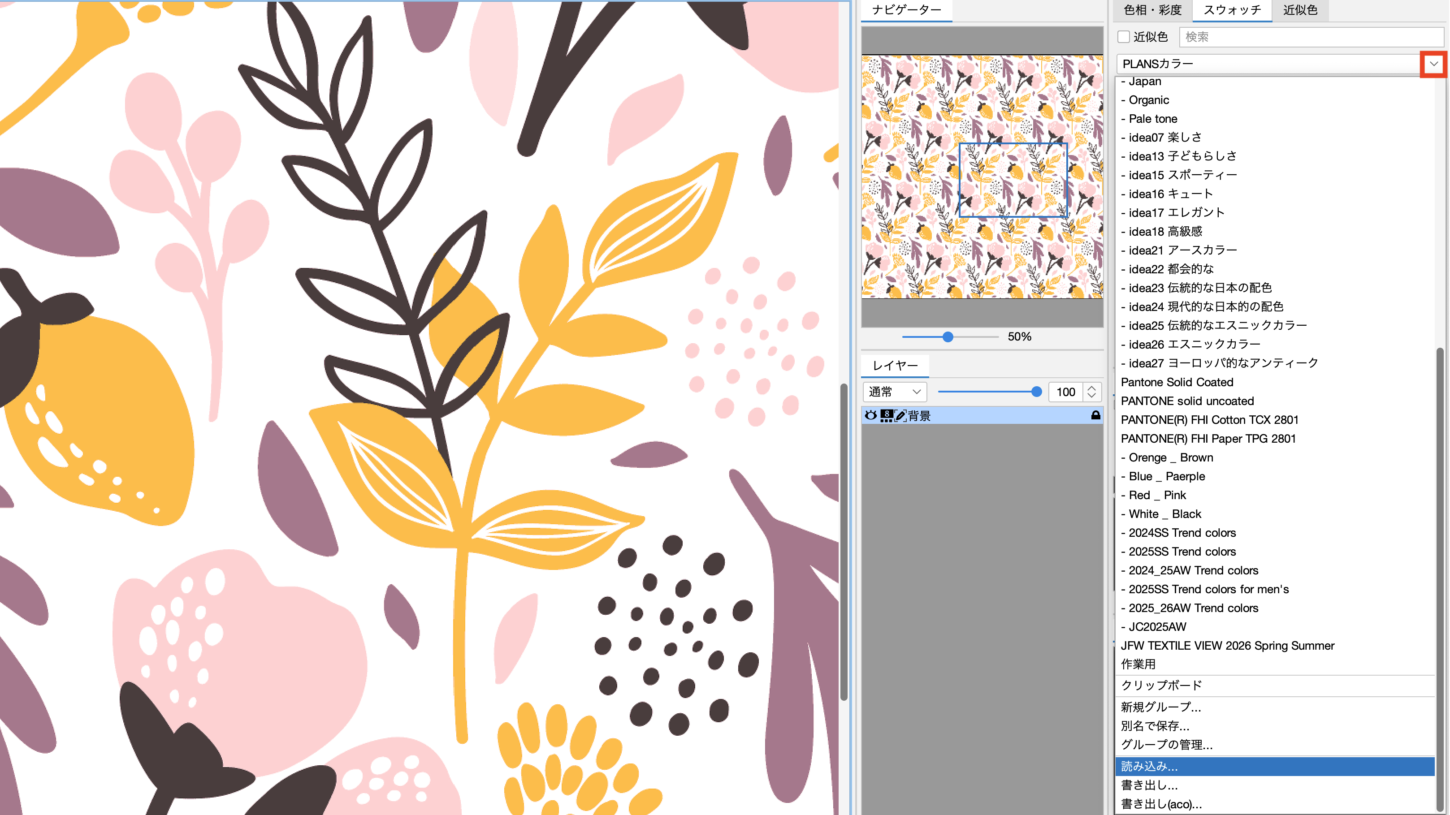Click the pencil edit icon on 背景 layer

pos(900,415)
